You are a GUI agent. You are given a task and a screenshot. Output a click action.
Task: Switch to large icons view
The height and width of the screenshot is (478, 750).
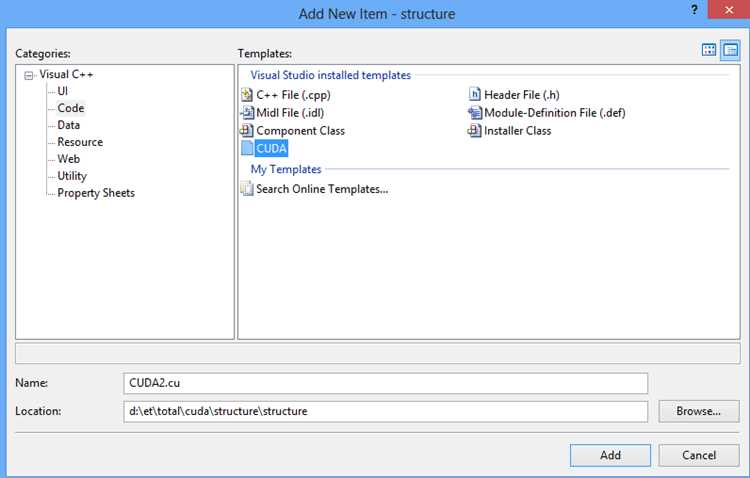pyautogui.click(x=709, y=50)
